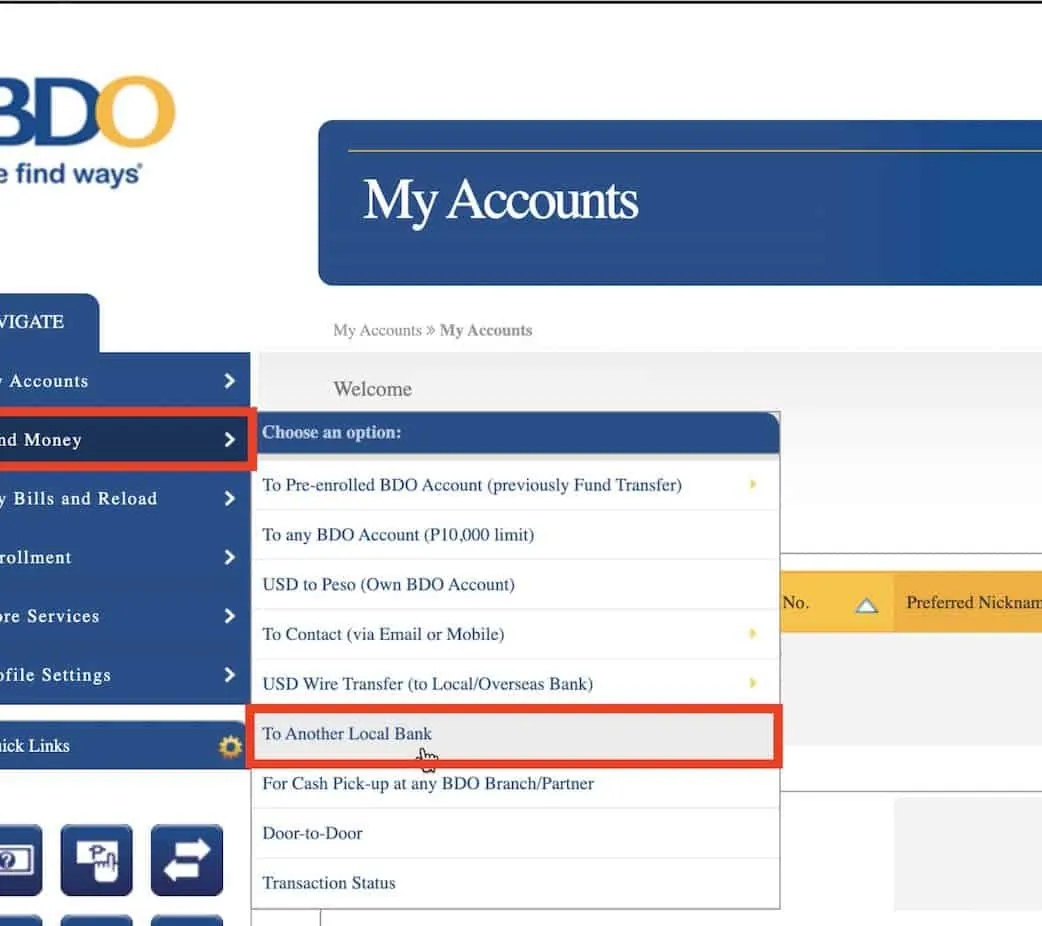Viewport: 1042px width, 926px height.
Task: Click the cash inquiry question-mark quick link icon
Action: tap(15, 859)
